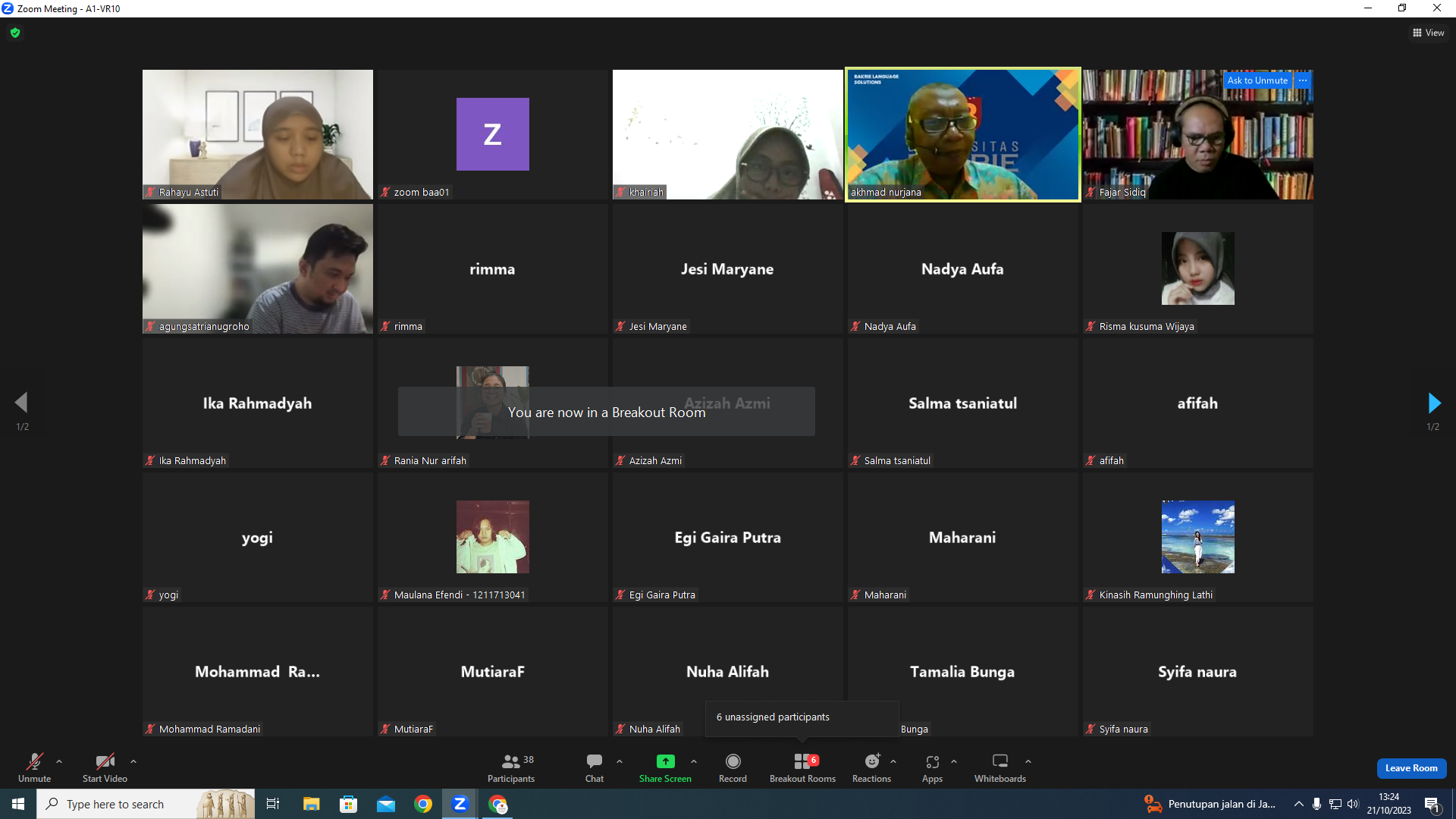Select the afifah participant tile

[1198, 403]
